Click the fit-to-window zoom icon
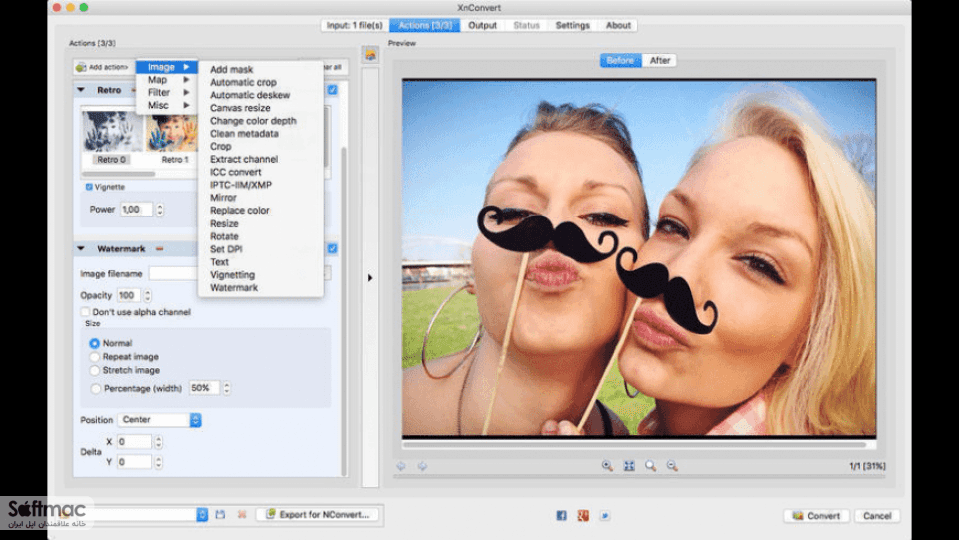 coord(629,466)
